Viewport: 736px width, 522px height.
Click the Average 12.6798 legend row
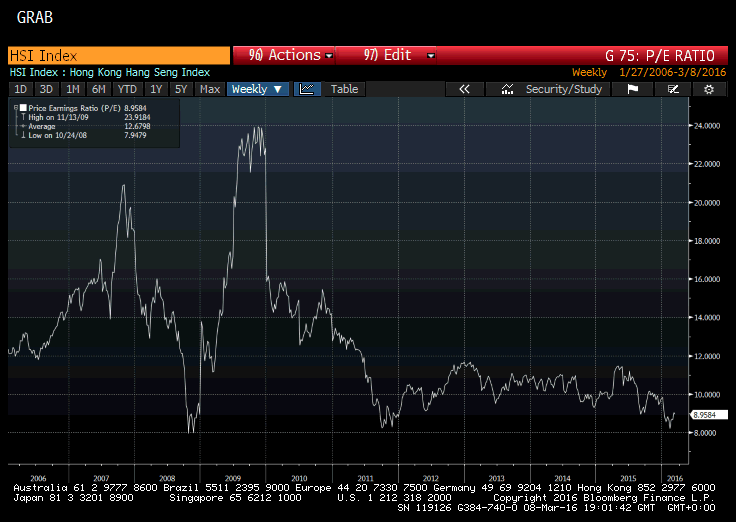[86, 126]
